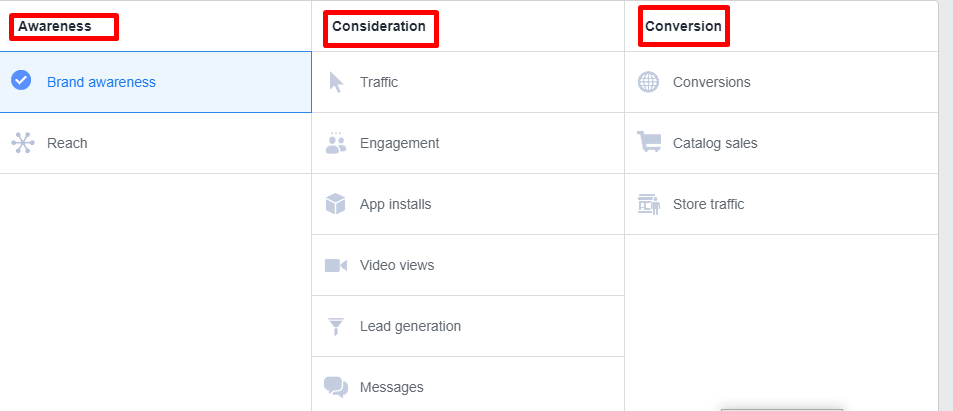This screenshot has width=953, height=411.
Task: Click the Conversion column heading
Action: coord(683,26)
